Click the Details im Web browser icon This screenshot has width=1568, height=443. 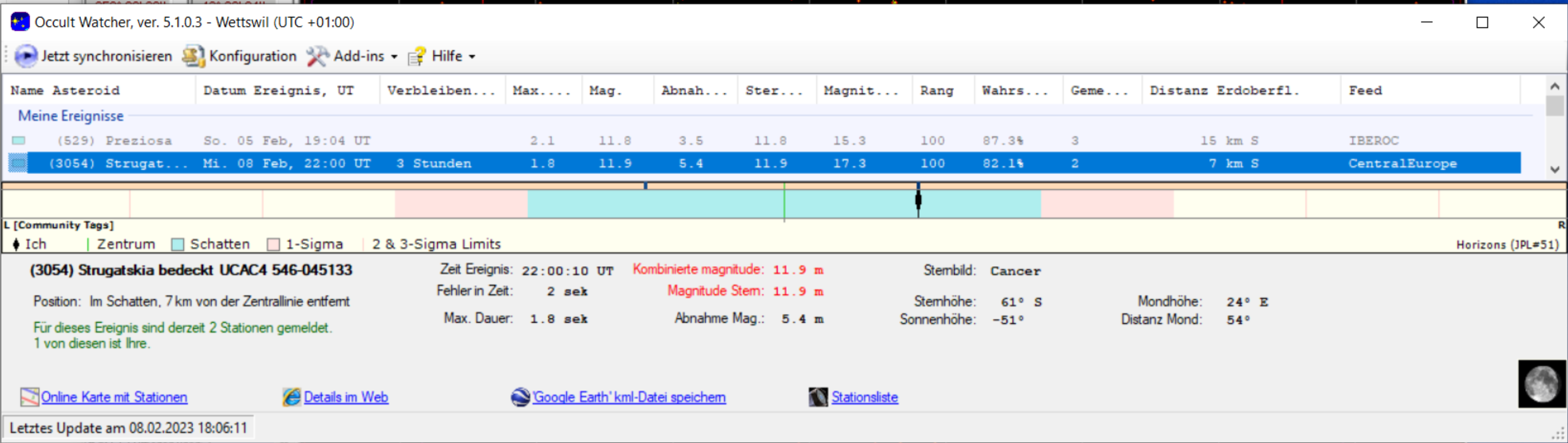(x=292, y=397)
